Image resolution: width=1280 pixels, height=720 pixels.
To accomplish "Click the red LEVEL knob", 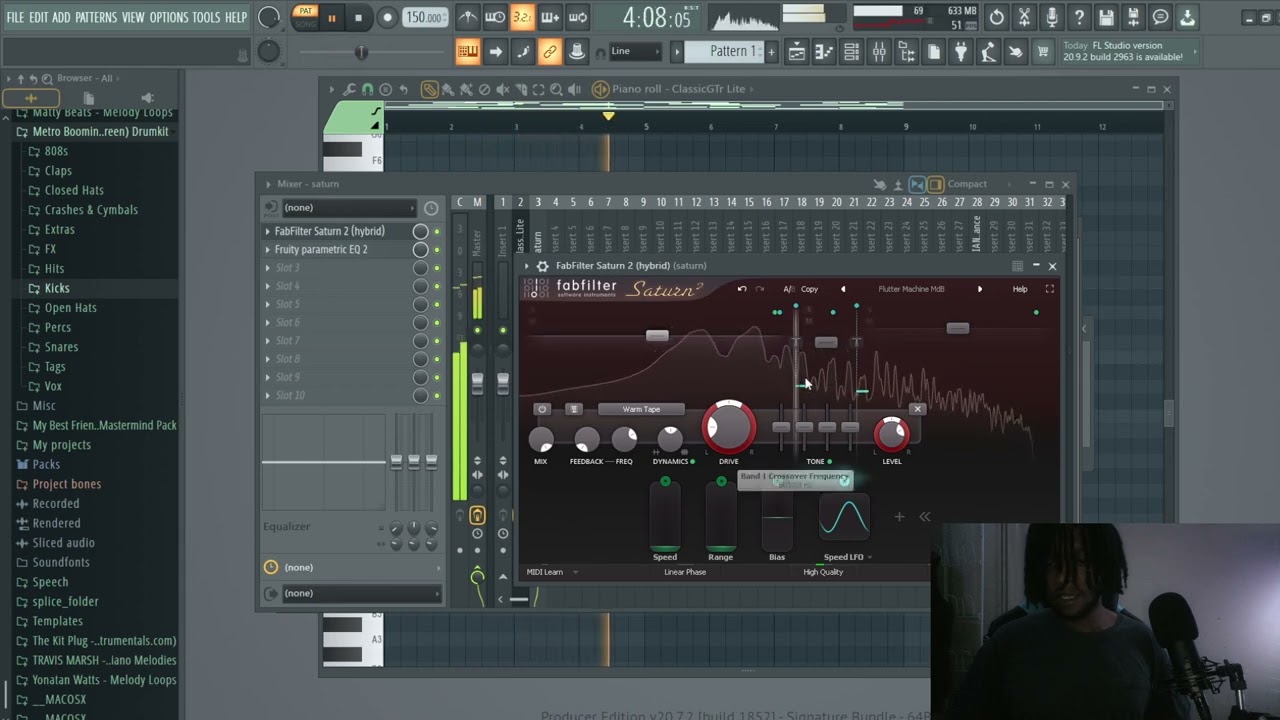I will click(x=891, y=434).
